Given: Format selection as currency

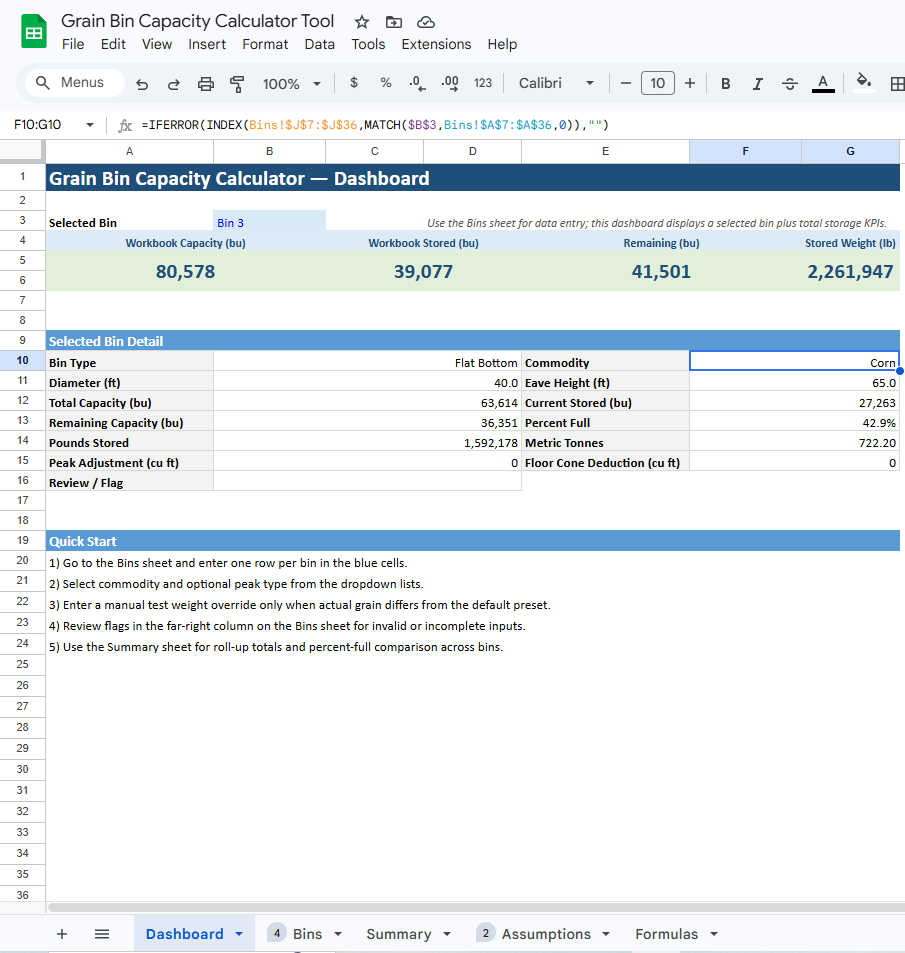Looking at the screenshot, I should click(x=353, y=84).
